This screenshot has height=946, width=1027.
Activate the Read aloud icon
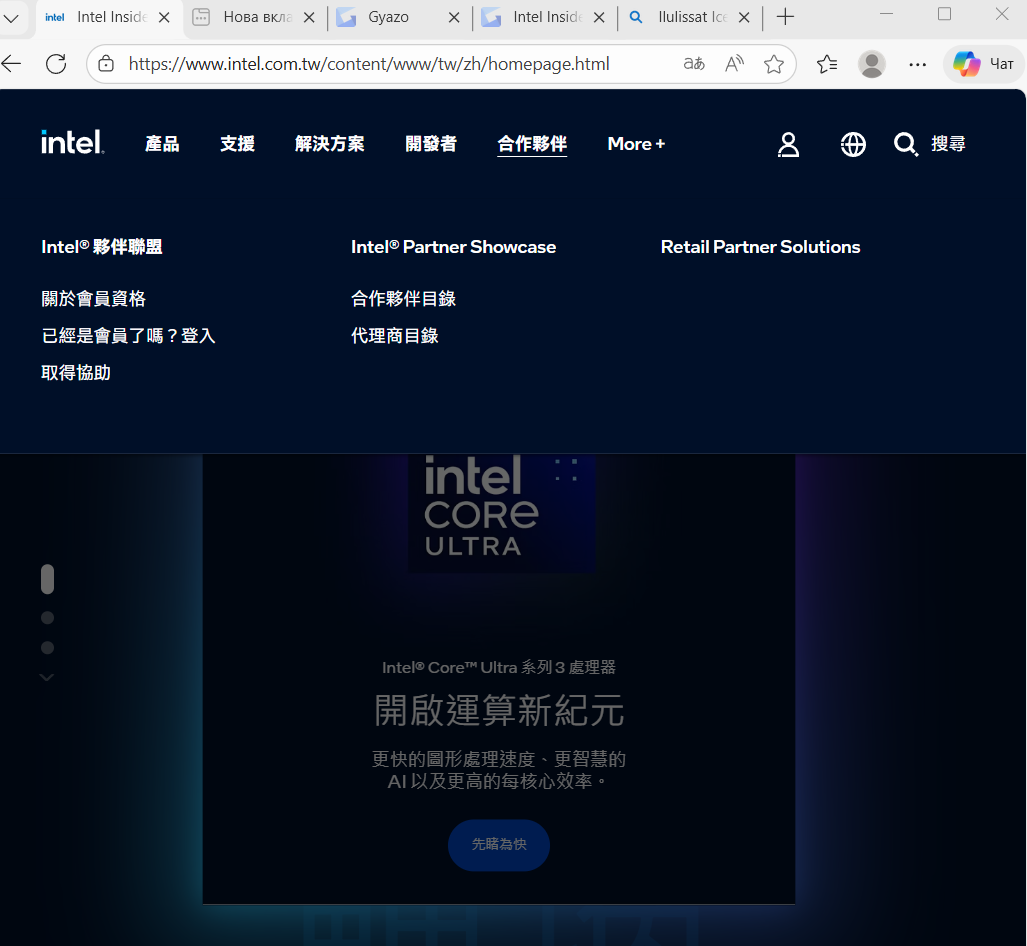pyautogui.click(x=734, y=64)
